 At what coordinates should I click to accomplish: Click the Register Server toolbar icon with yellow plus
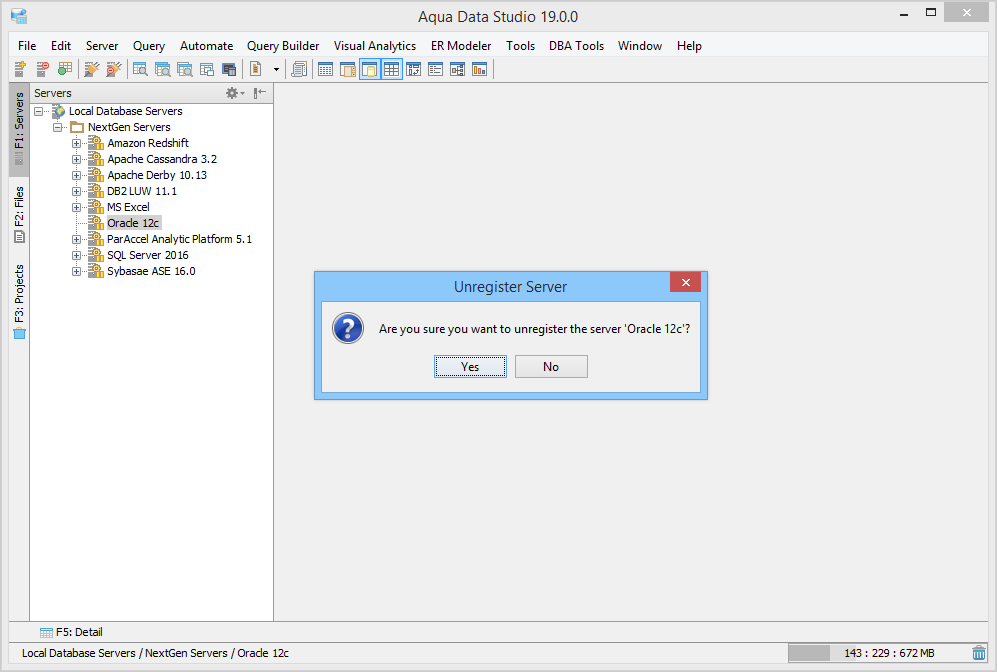click(20, 69)
